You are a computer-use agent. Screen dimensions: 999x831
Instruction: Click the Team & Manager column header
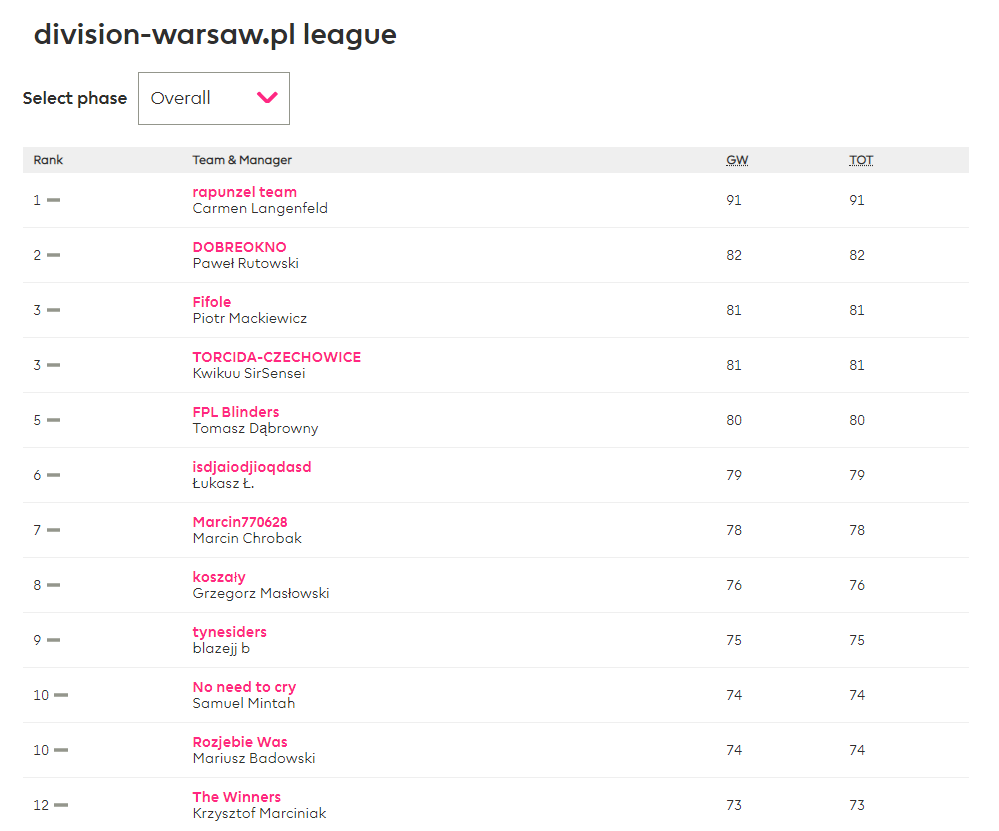pos(242,160)
